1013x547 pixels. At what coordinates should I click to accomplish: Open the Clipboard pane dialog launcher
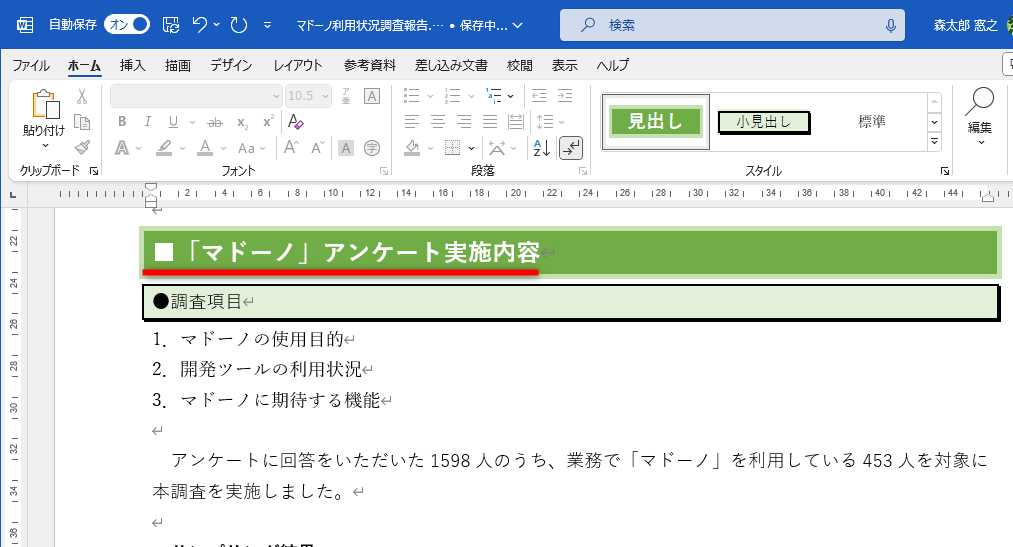point(94,171)
